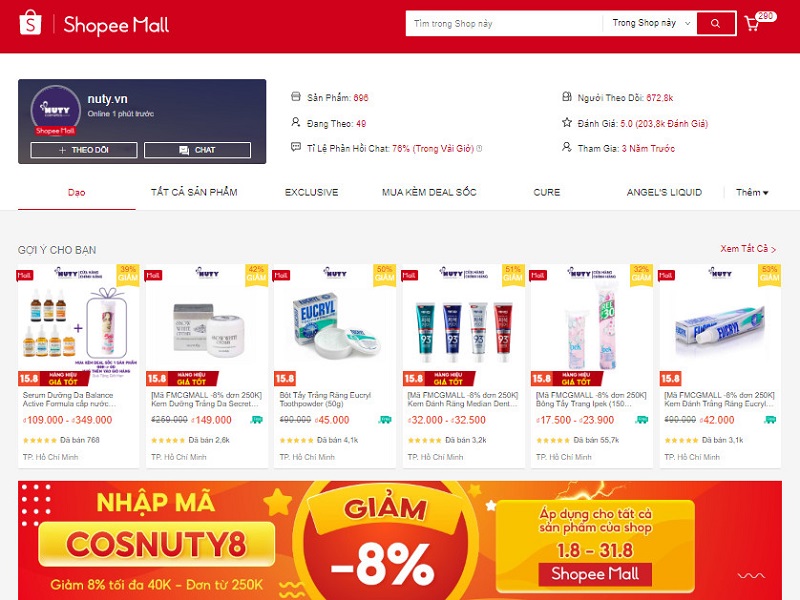This screenshot has width=800, height=600.
Task: Open the ANGEL'S LIQUID tab
Action: 664,192
